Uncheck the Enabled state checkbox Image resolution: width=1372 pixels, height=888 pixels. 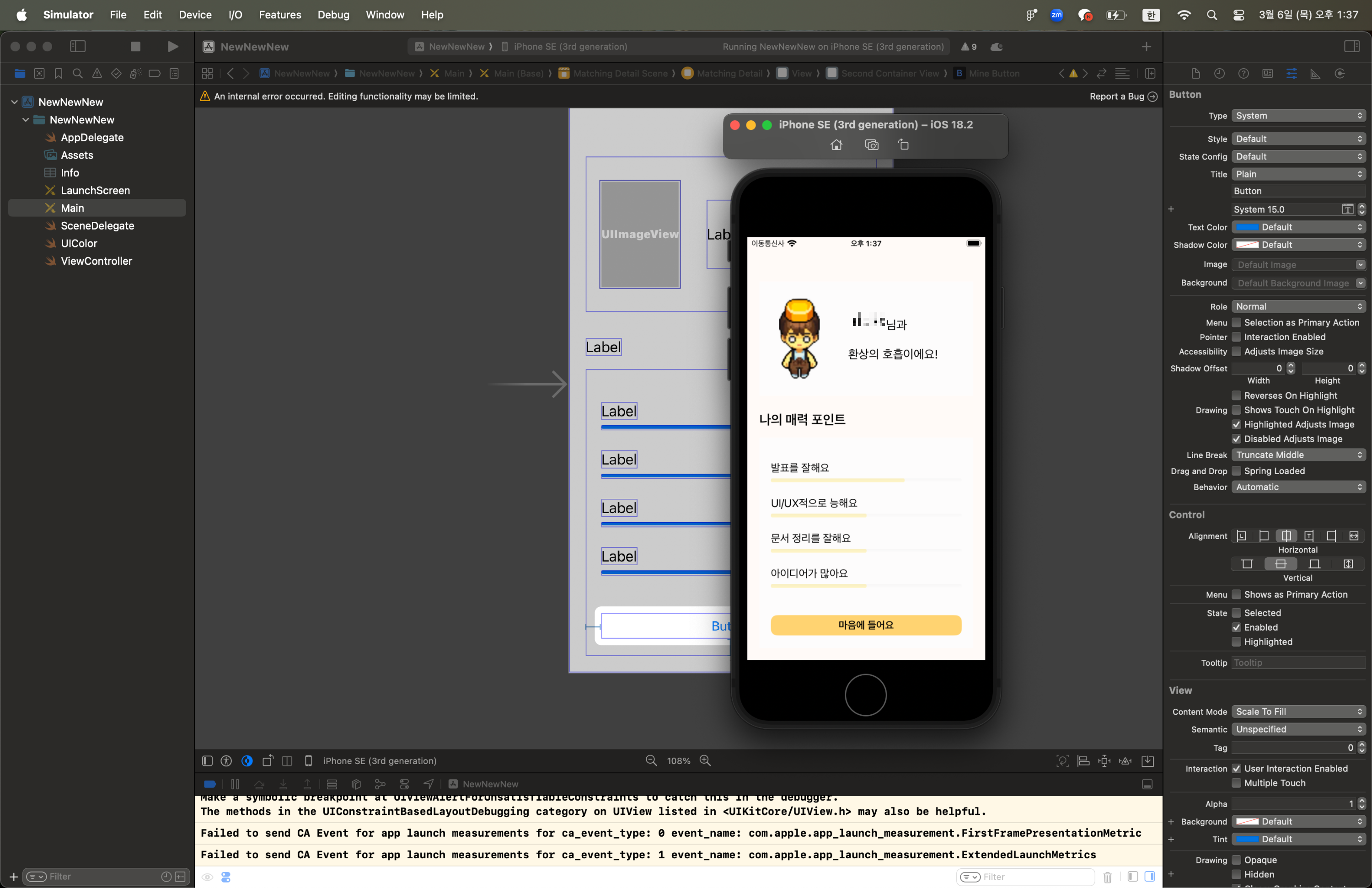1236,627
